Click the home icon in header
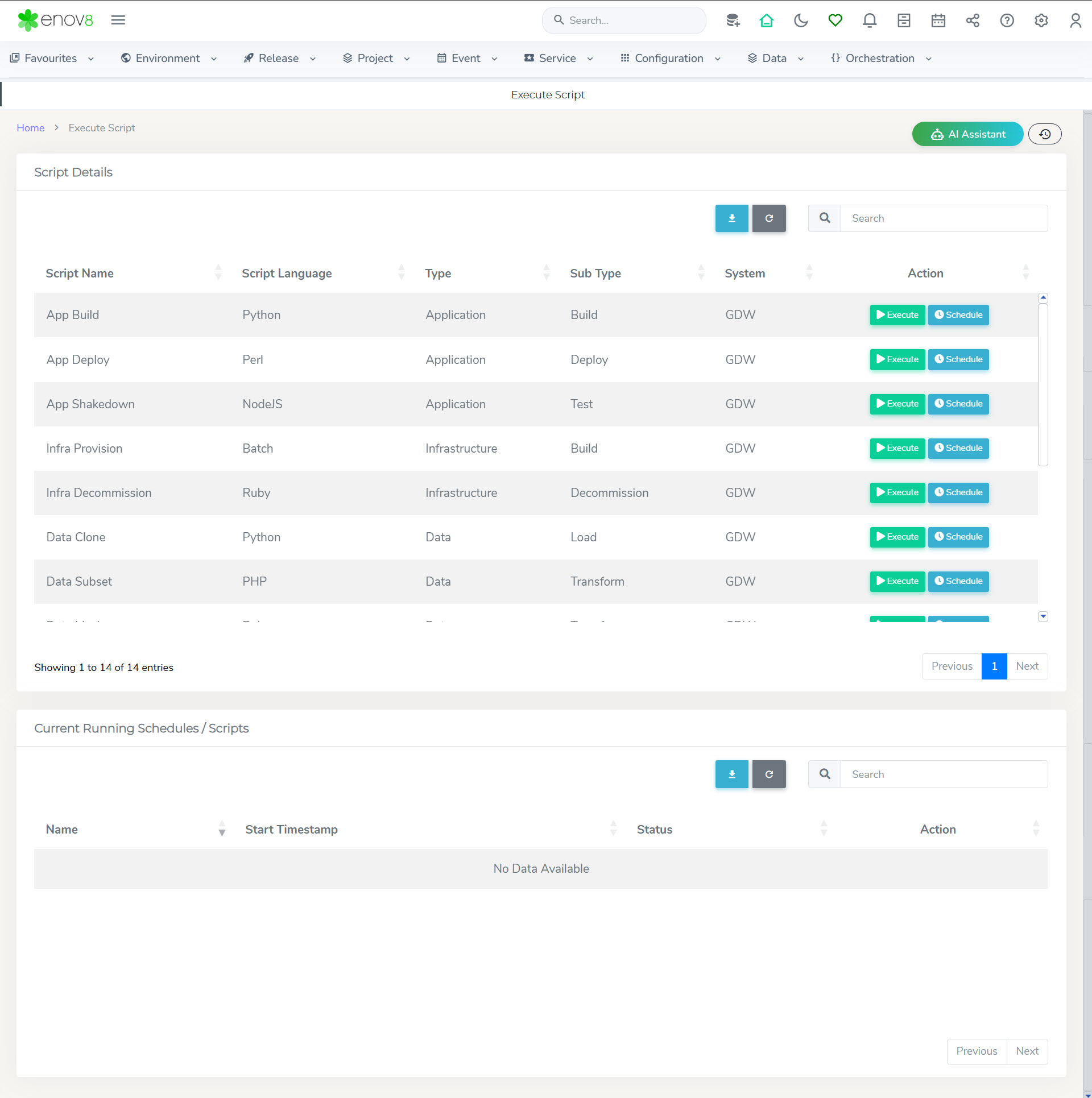 pyautogui.click(x=767, y=20)
